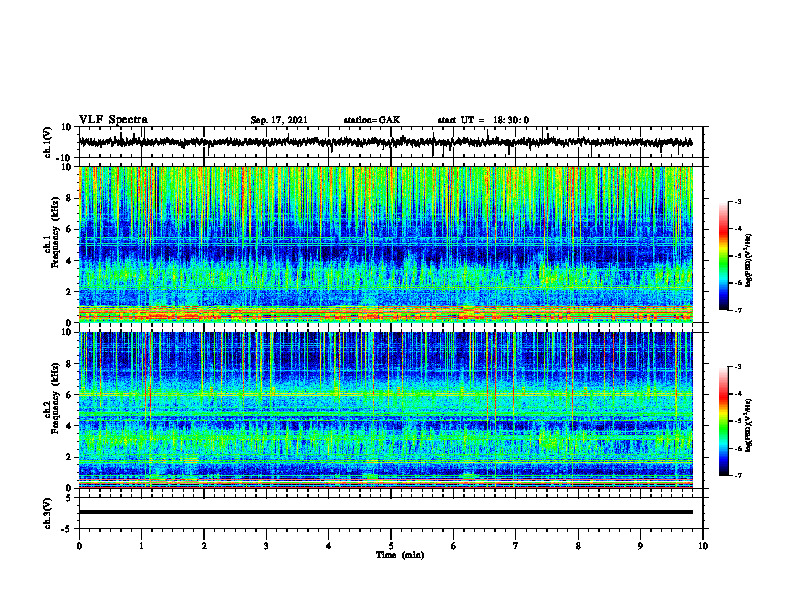Click time axis tick label "2"
The image size is (792, 612).
click(204, 546)
